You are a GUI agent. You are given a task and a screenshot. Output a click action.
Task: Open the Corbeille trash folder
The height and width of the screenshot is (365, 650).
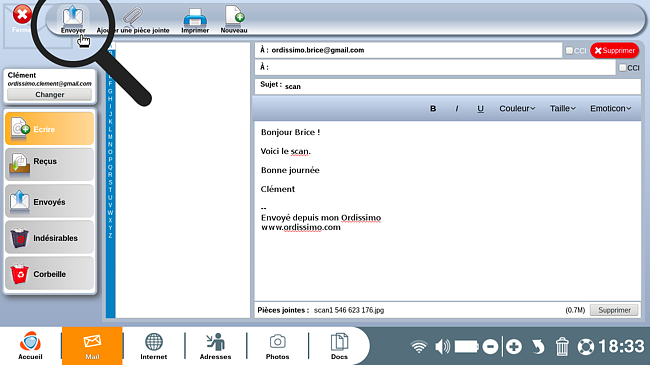(49, 273)
